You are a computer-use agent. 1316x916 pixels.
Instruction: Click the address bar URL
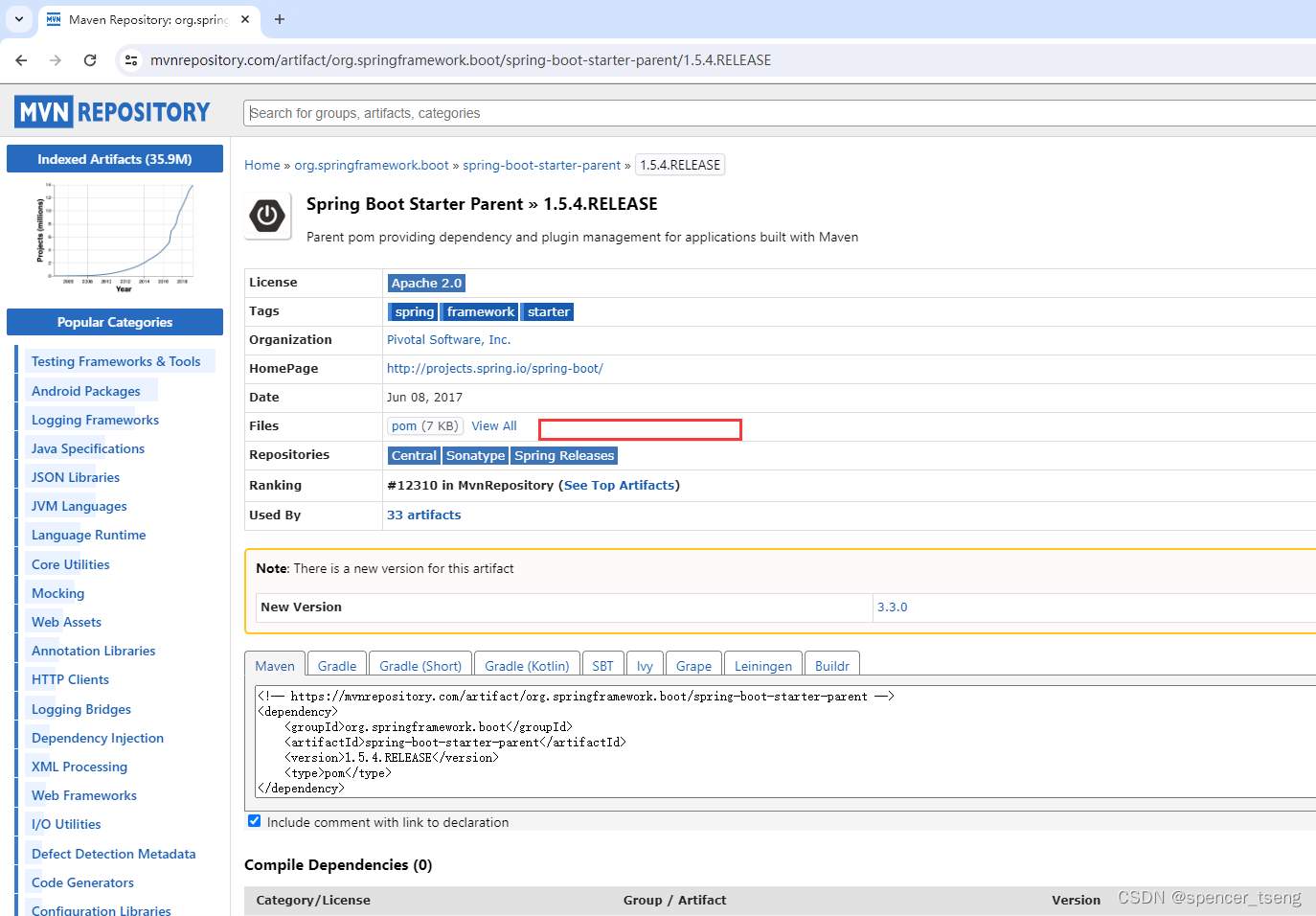tap(461, 60)
